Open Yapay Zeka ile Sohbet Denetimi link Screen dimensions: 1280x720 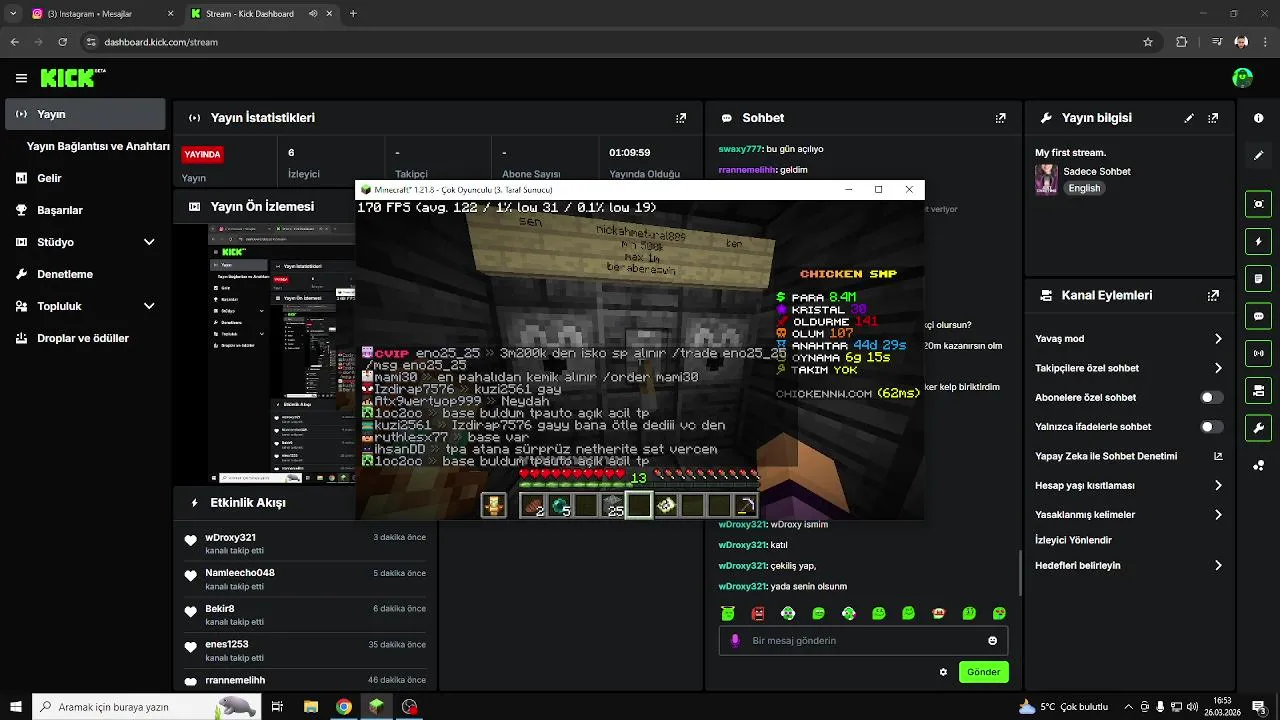point(1129,456)
